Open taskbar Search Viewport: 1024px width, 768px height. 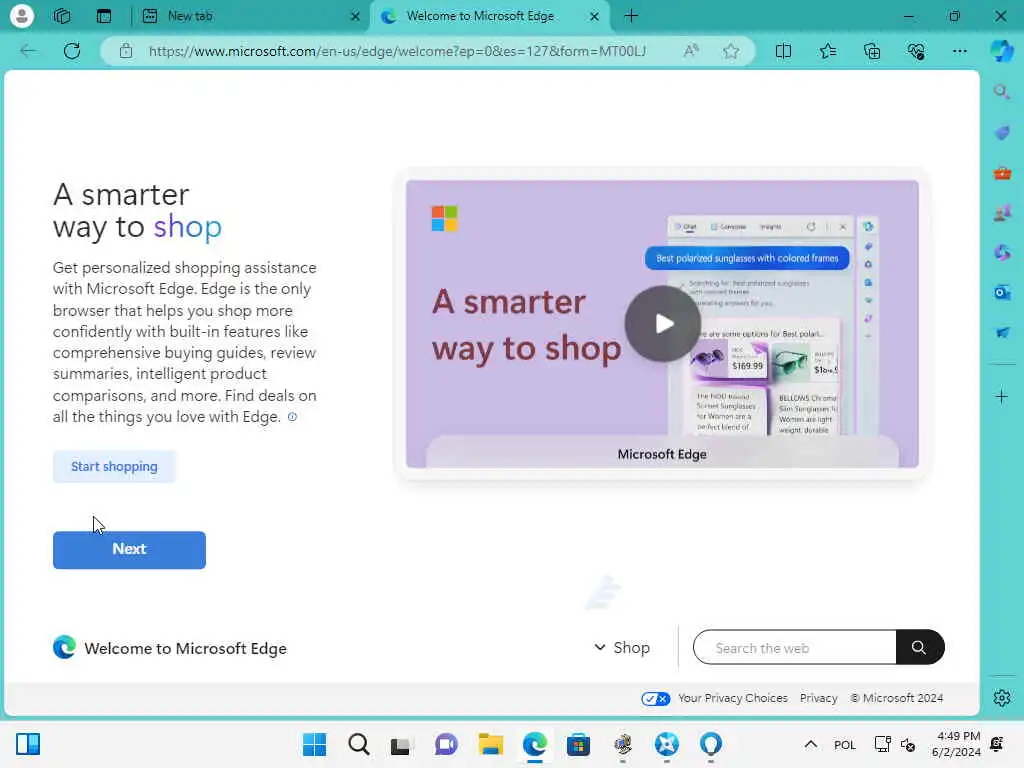pos(359,744)
